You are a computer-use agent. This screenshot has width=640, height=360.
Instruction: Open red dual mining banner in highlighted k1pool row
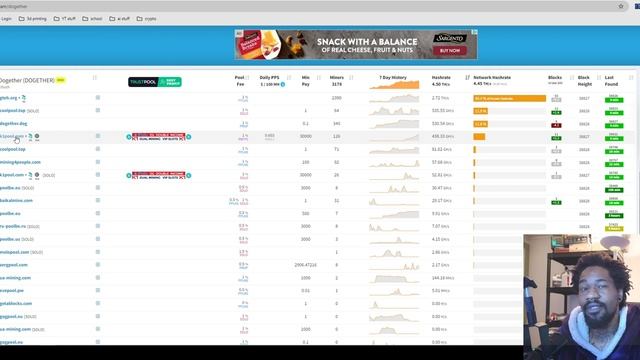(x=159, y=137)
